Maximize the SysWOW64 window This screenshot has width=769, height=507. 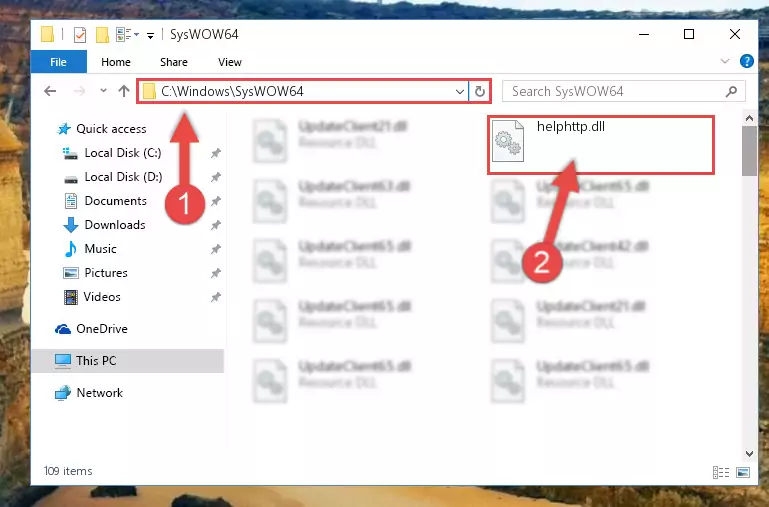[x=689, y=34]
